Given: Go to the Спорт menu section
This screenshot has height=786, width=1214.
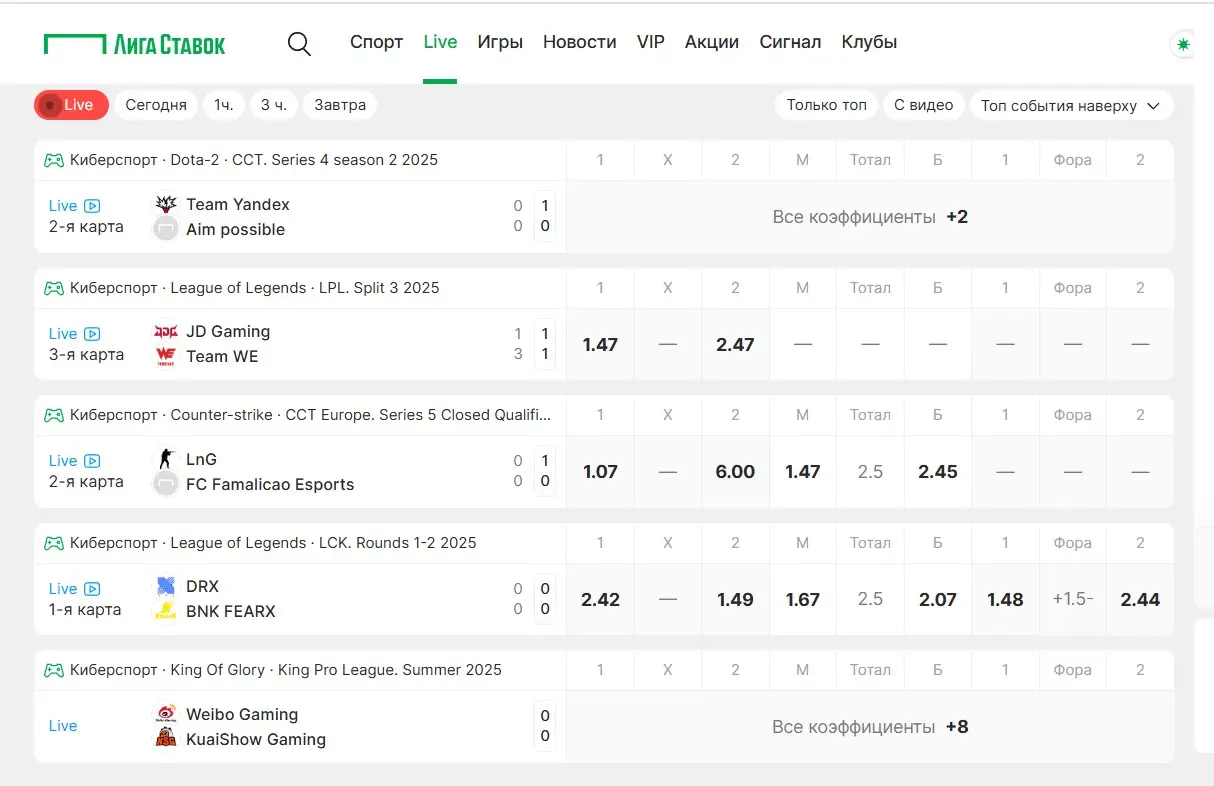Looking at the screenshot, I should click(376, 42).
